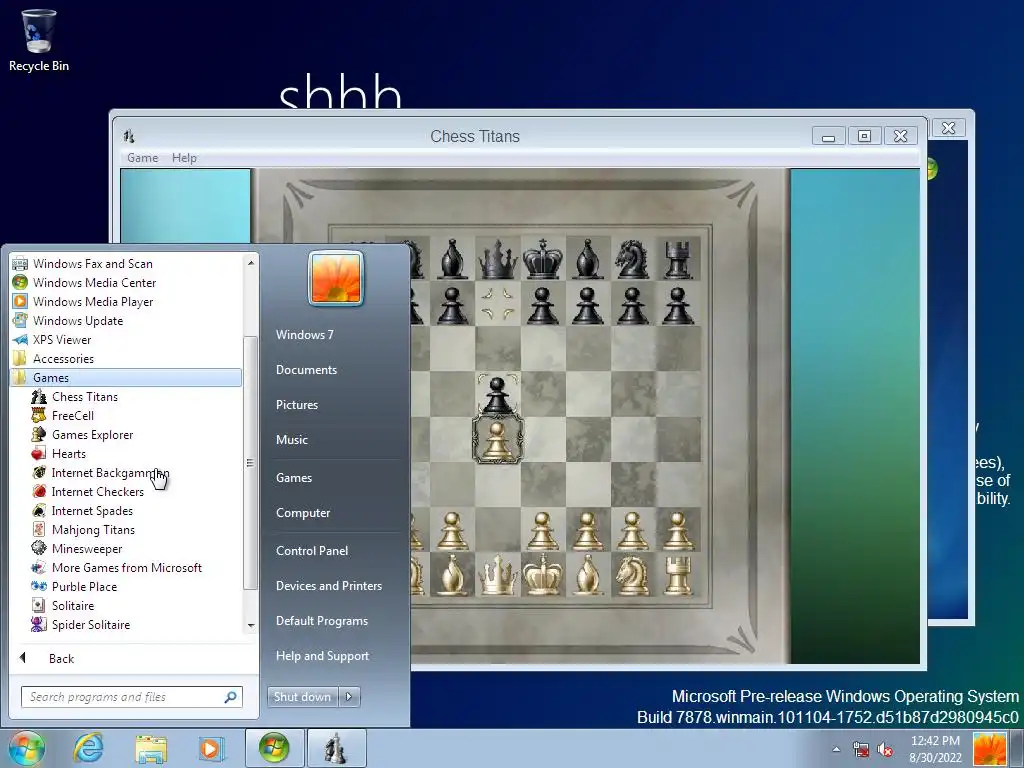Show hidden tray icons arrow
This screenshot has width=1024, height=768.
pos(836,750)
